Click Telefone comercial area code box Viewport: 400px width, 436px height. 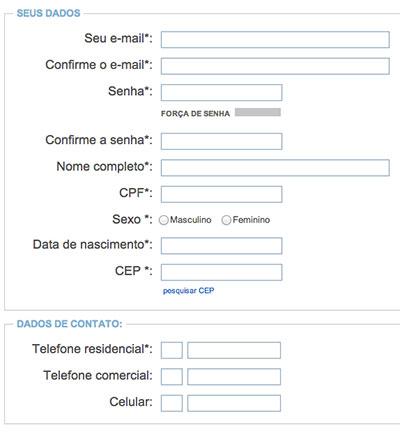click(172, 377)
